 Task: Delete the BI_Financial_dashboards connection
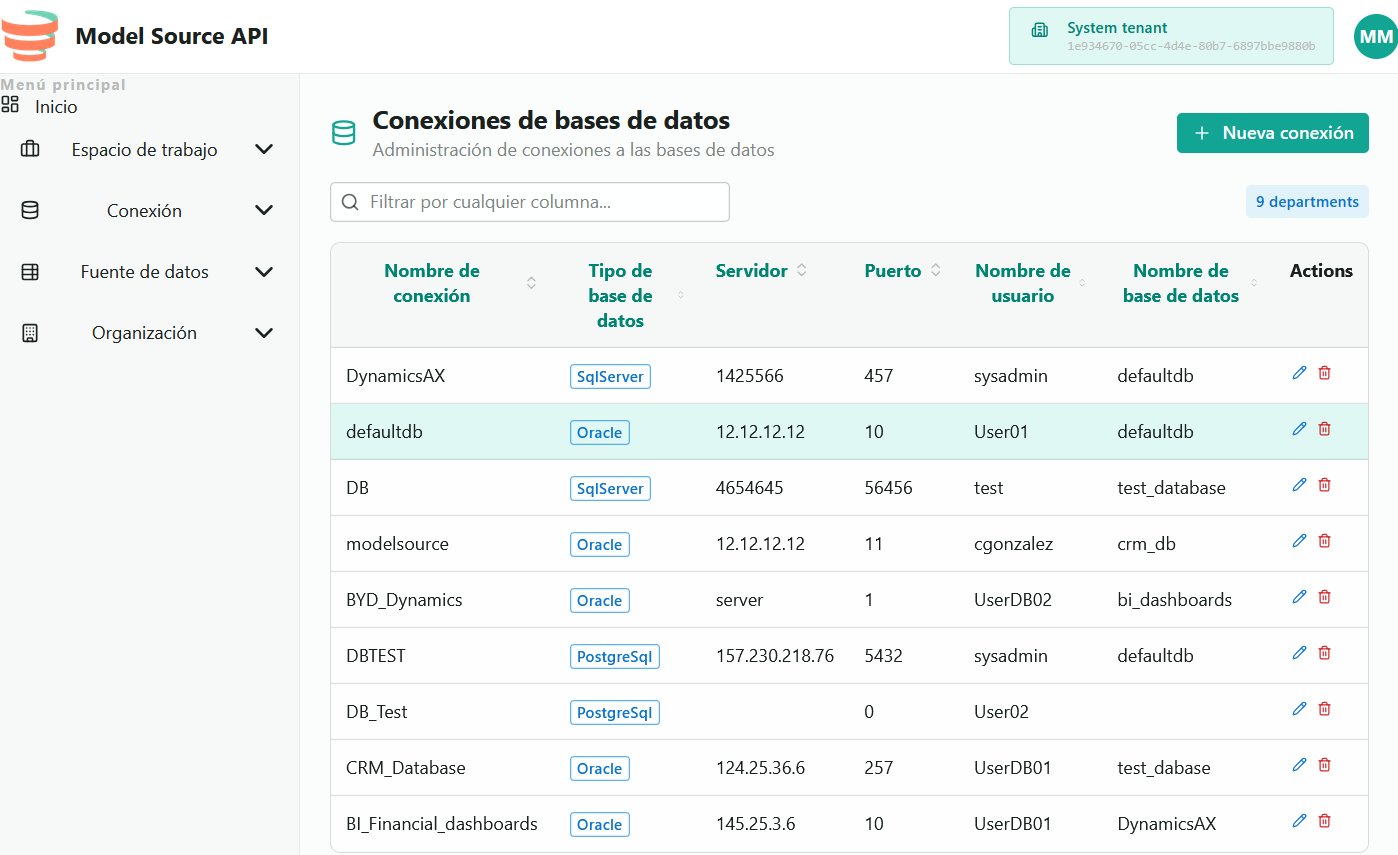[x=1324, y=821]
